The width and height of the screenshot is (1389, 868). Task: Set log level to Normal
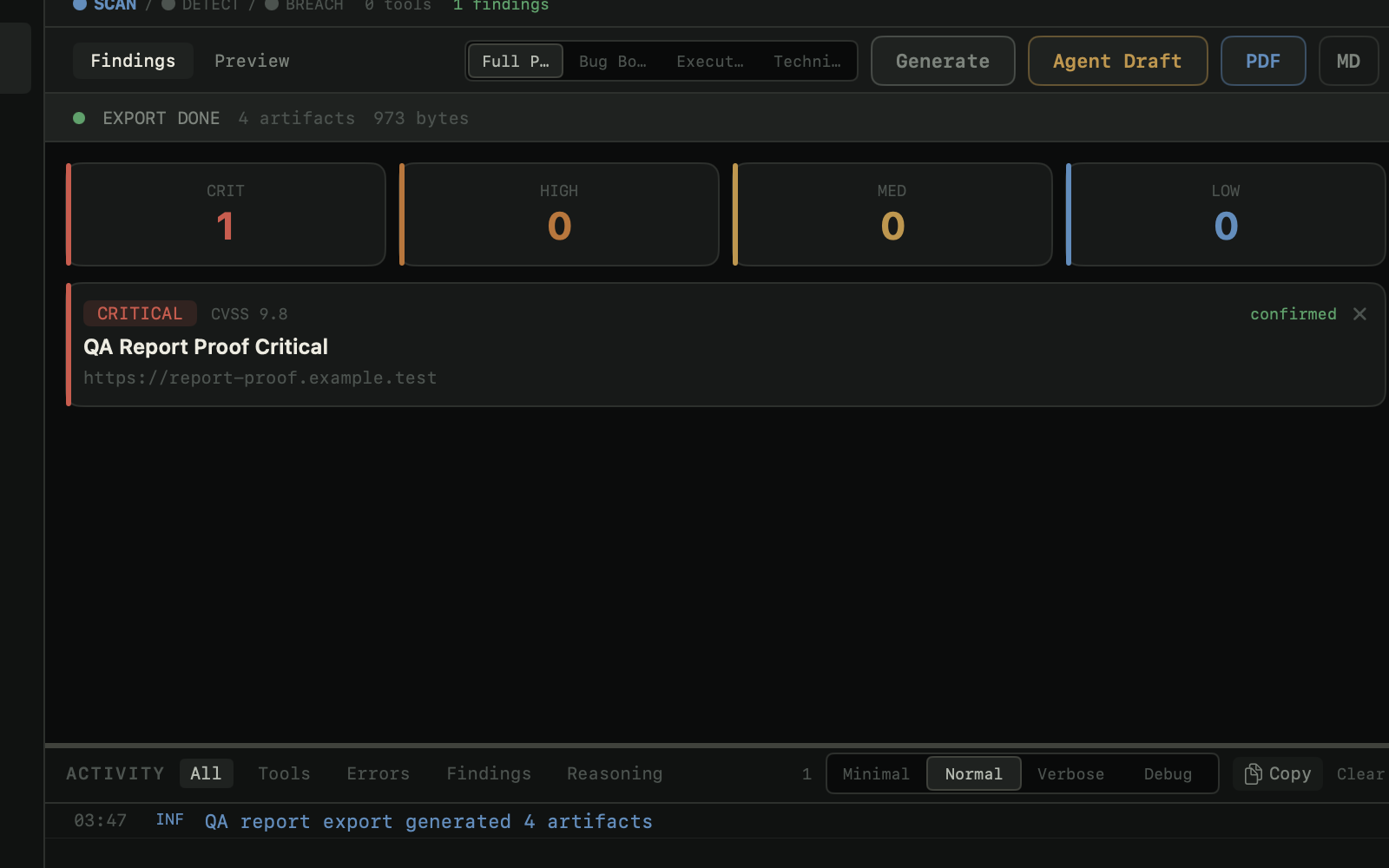[x=973, y=773]
